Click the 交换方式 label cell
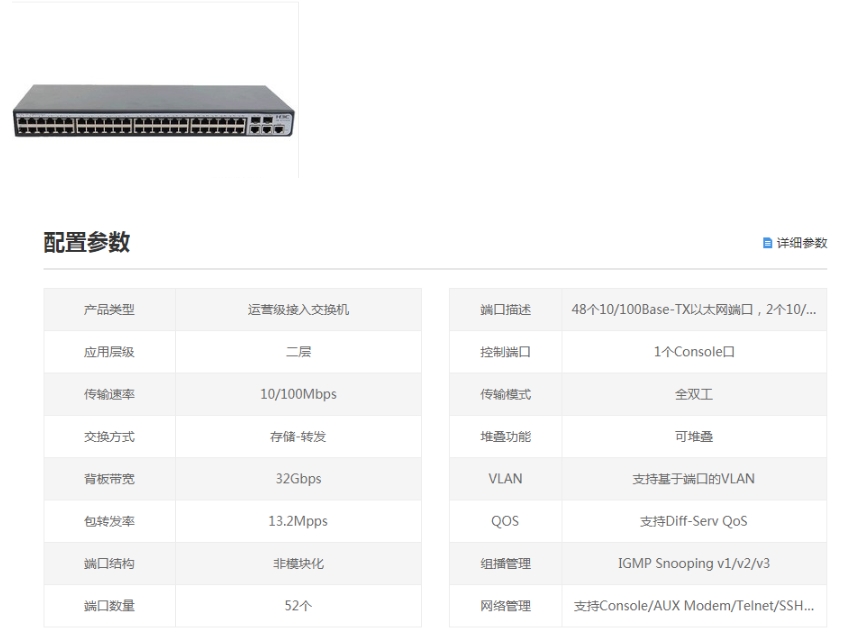Screen dimensions: 845x637 [109, 437]
